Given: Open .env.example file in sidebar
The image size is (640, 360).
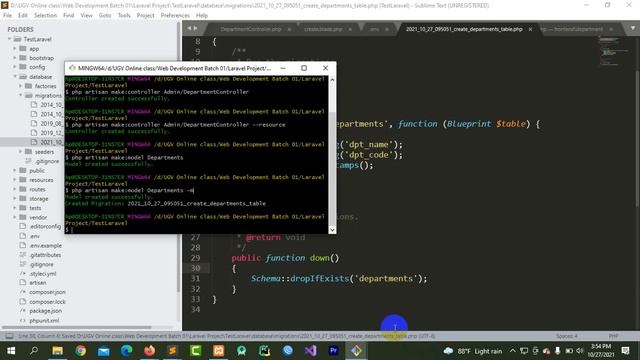Looking at the screenshot, I should tap(45, 246).
